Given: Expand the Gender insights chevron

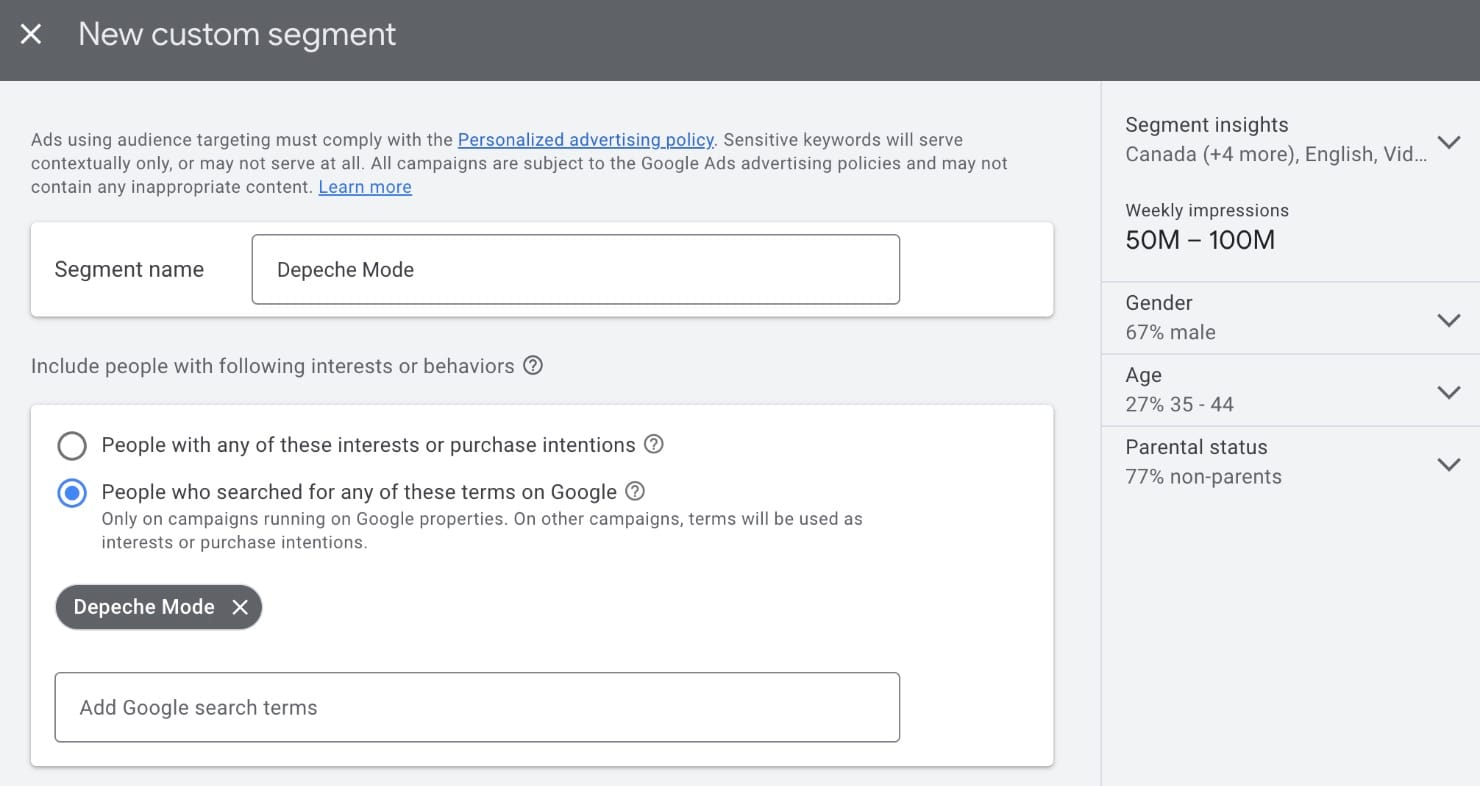Looking at the screenshot, I should coord(1447,320).
